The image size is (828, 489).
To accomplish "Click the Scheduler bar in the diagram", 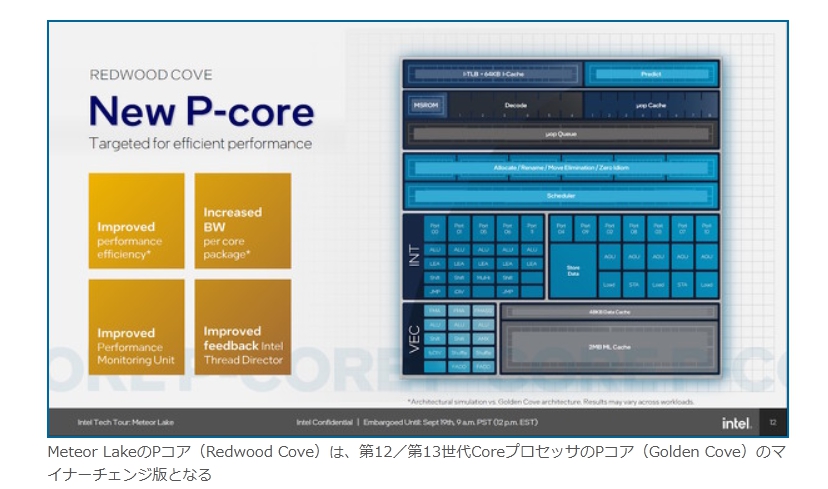I will tap(560, 196).
